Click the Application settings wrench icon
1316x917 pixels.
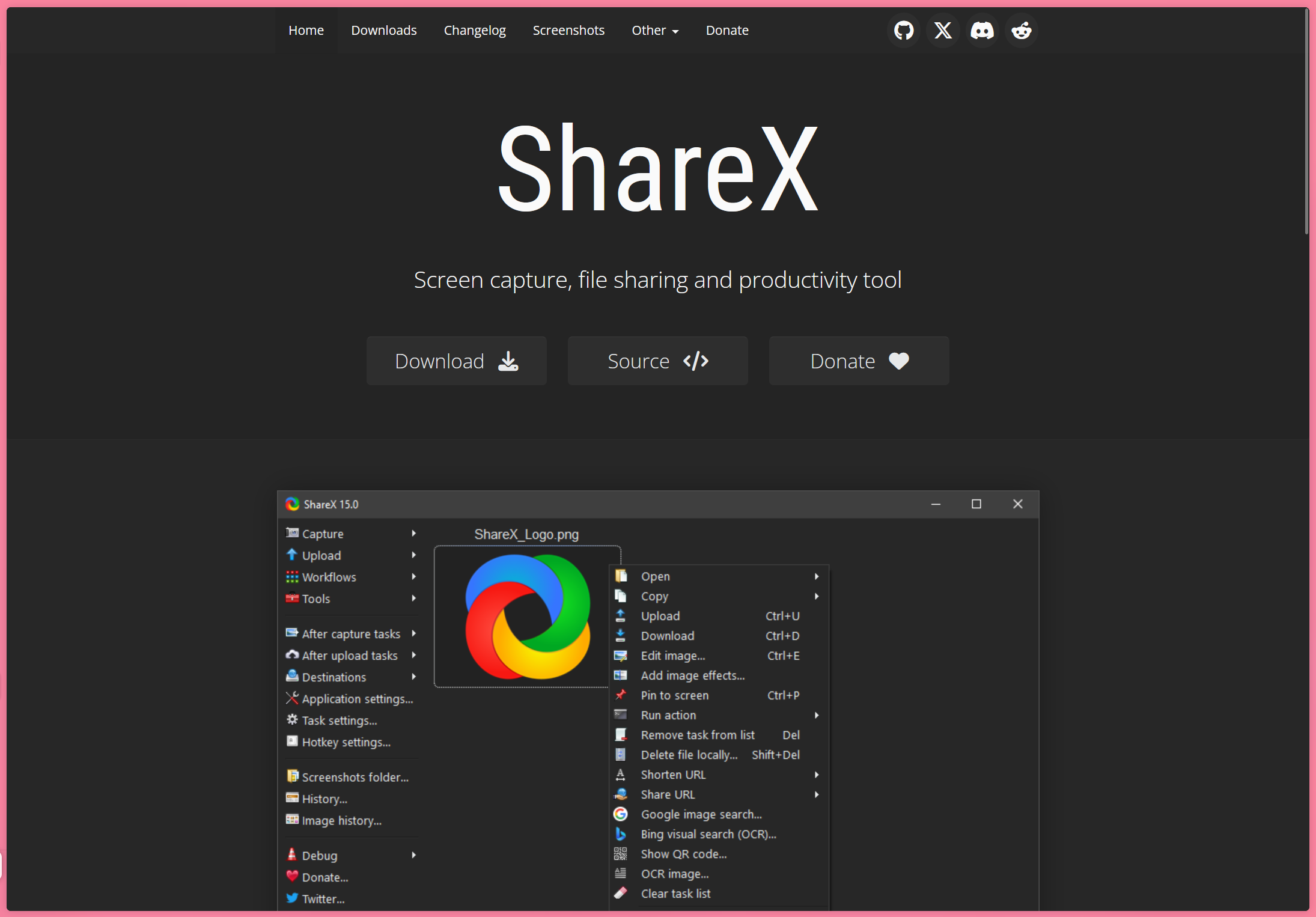[292, 698]
